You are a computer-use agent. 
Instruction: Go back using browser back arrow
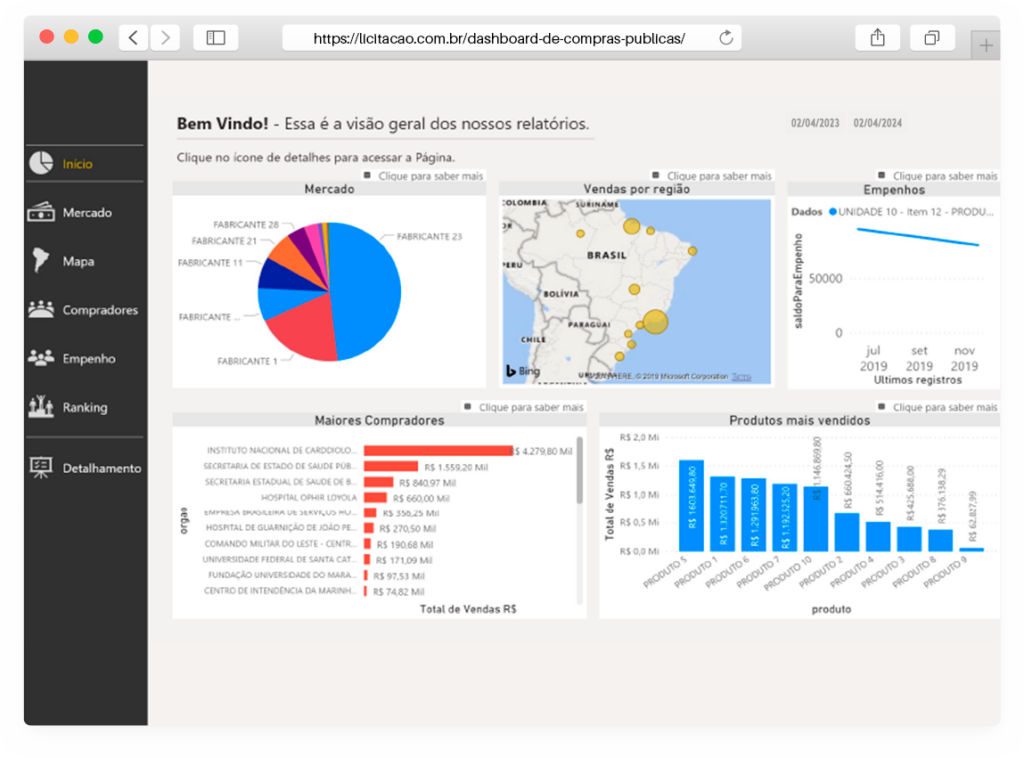(134, 38)
